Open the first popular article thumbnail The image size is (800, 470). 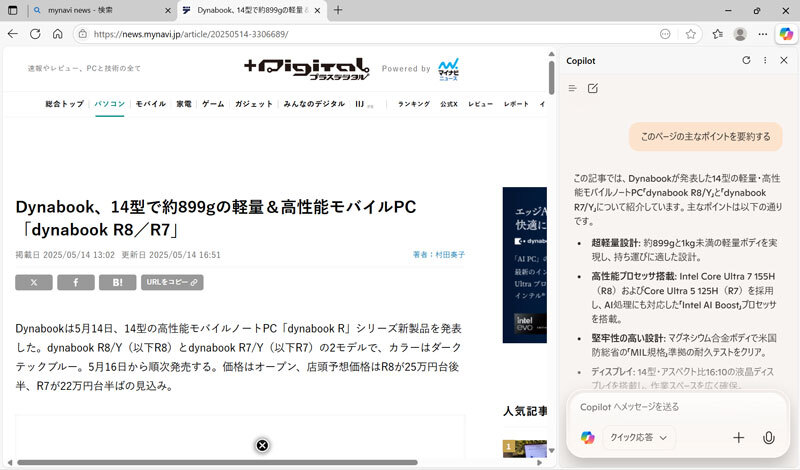pyautogui.click(x=524, y=449)
